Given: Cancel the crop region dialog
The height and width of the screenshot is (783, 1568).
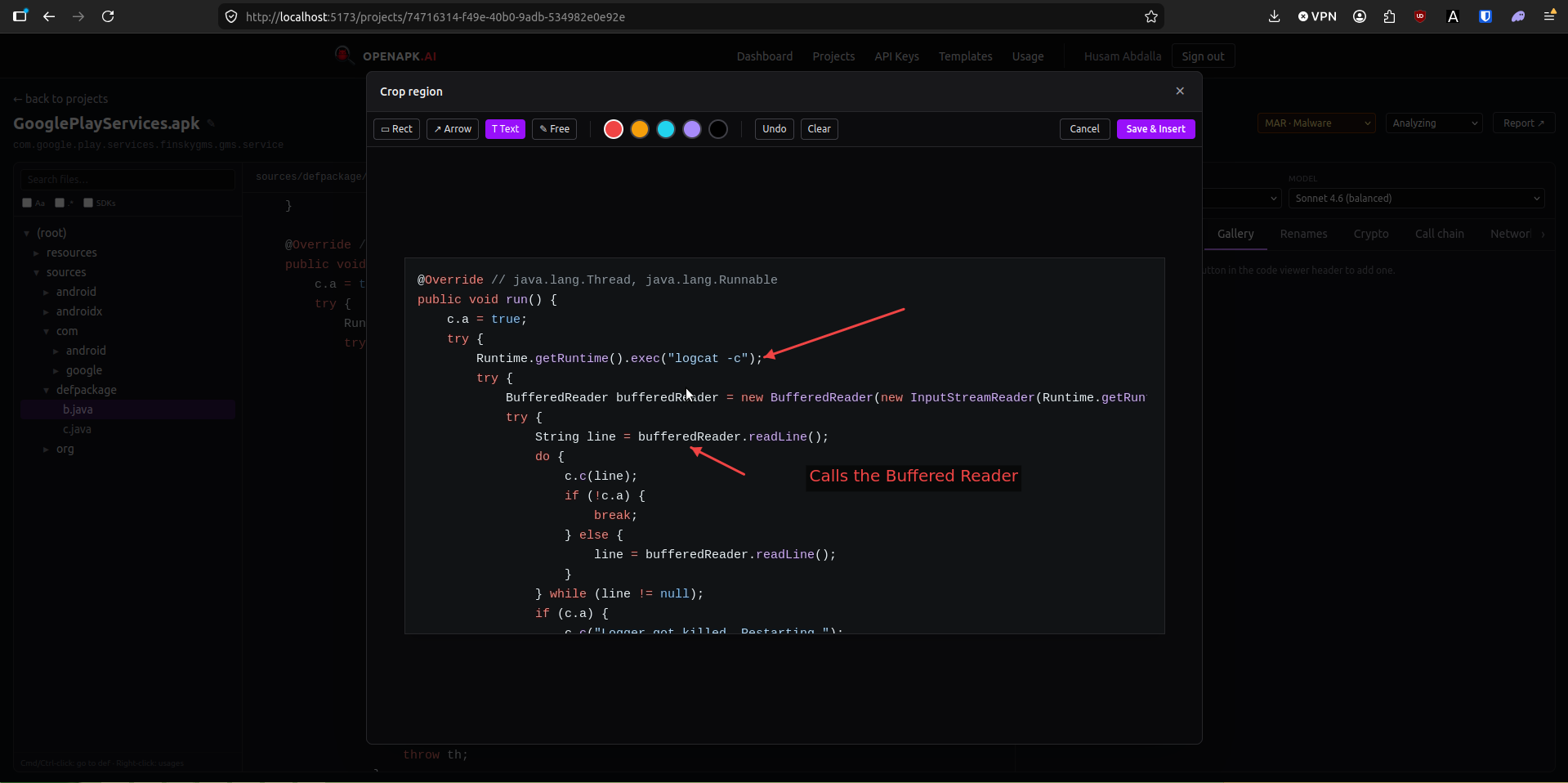Looking at the screenshot, I should pyautogui.click(x=1084, y=129).
